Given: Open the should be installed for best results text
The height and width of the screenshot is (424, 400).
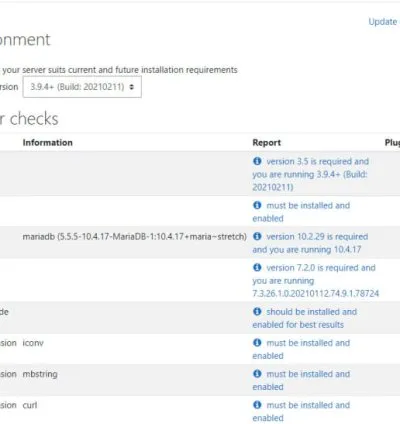Looking at the screenshot, I should tap(305, 318).
